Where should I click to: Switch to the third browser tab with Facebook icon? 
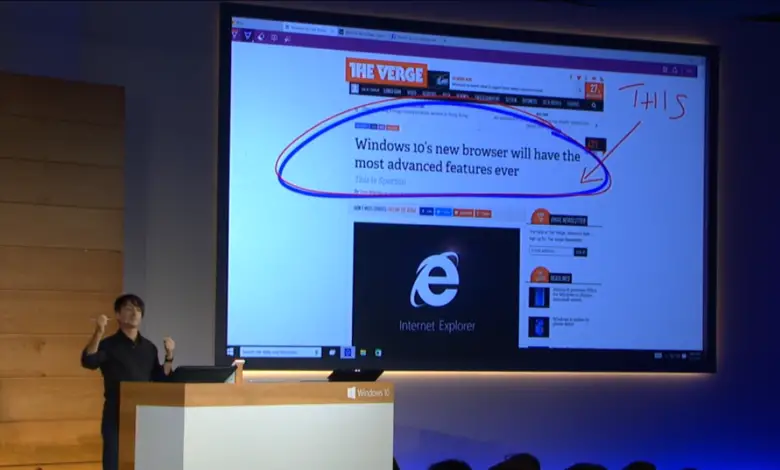[x=415, y=37]
